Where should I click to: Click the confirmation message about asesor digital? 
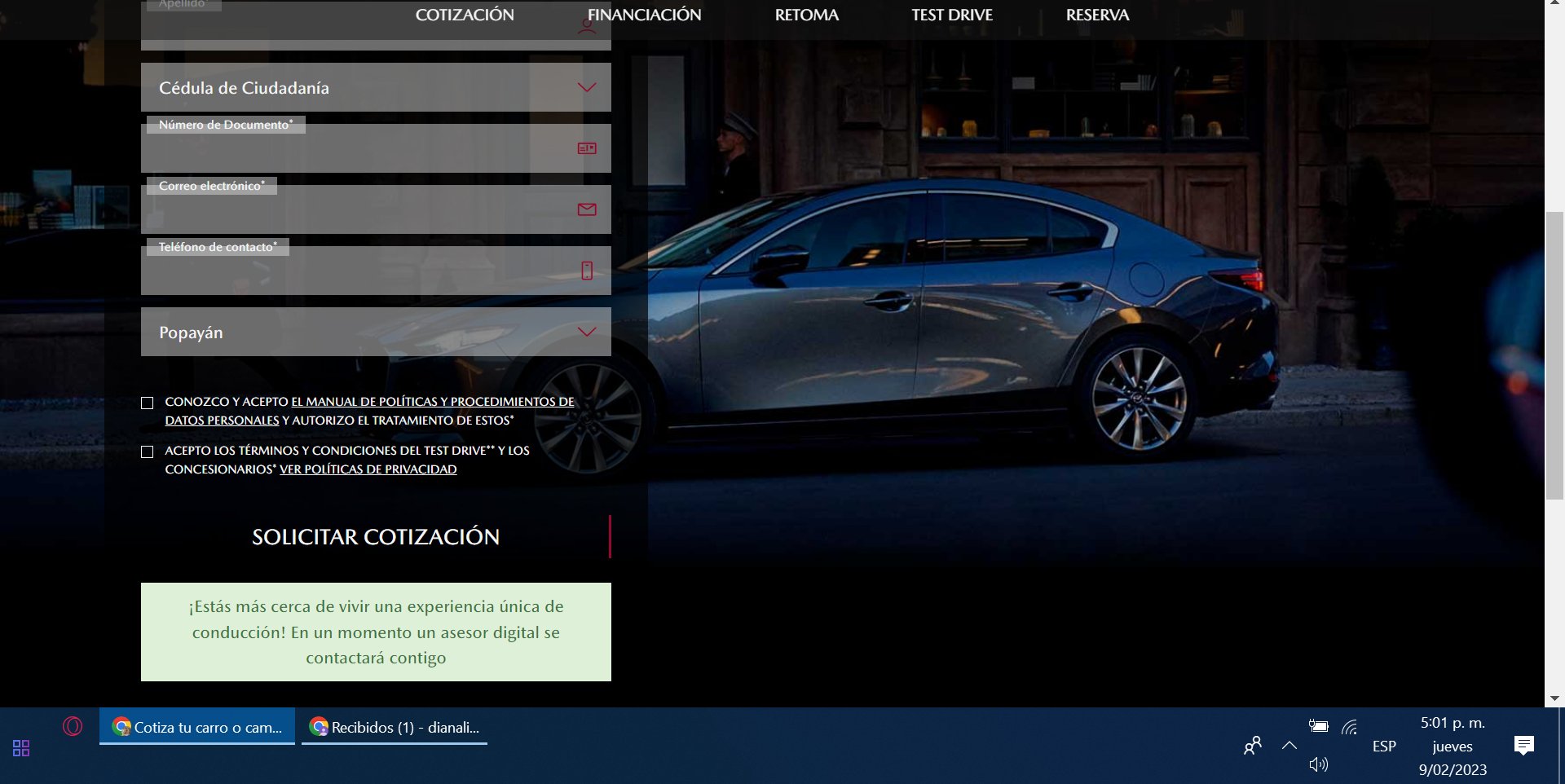376,632
